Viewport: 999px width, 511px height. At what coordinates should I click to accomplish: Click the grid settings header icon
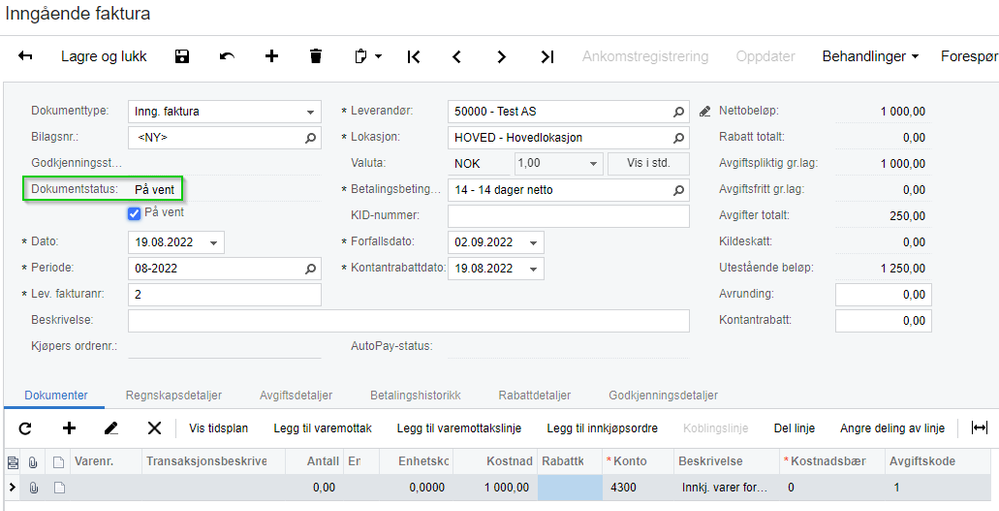12,462
